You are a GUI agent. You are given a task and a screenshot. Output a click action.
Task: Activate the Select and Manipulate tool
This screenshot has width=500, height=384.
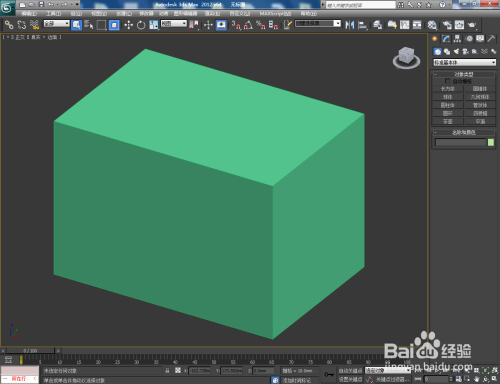click(x=208, y=25)
